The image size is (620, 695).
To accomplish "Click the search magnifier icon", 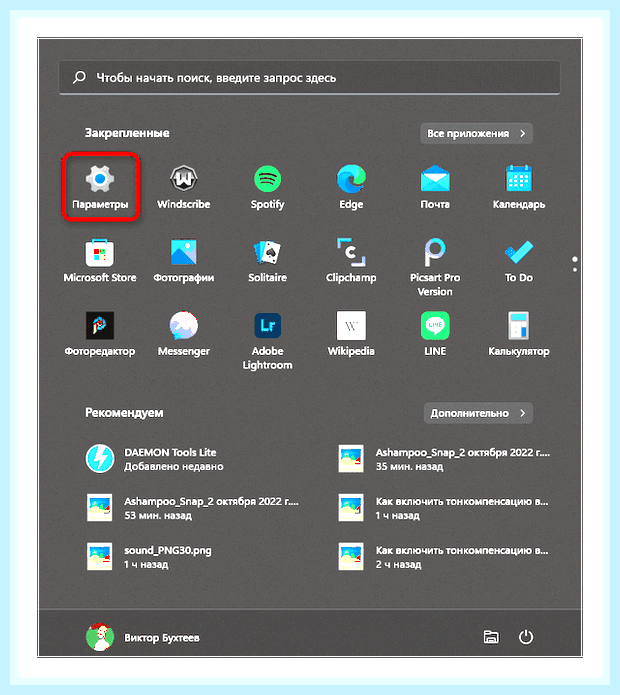I will tap(79, 78).
